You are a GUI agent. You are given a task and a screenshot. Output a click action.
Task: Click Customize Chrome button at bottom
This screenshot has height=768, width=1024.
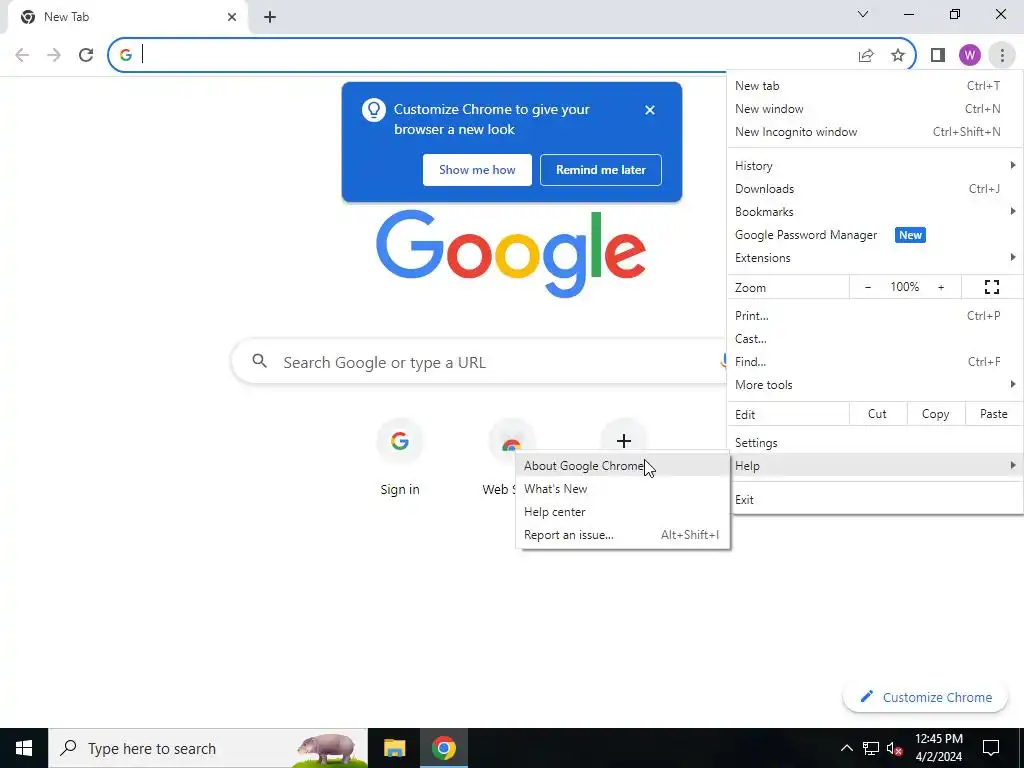[x=927, y=697]
